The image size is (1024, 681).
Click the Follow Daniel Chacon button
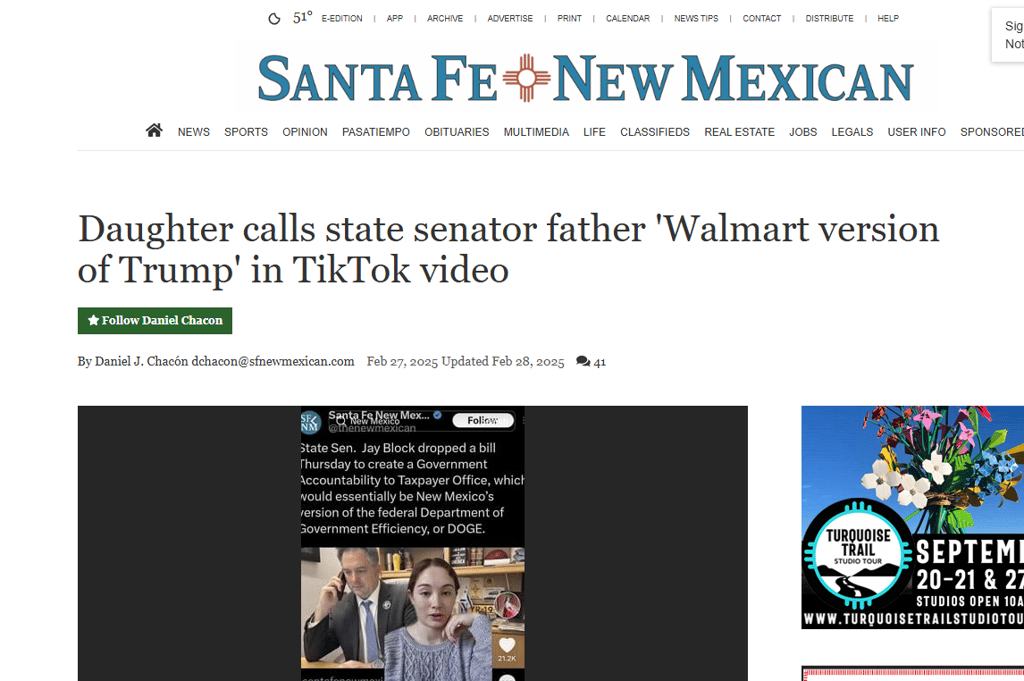[155, 321]
